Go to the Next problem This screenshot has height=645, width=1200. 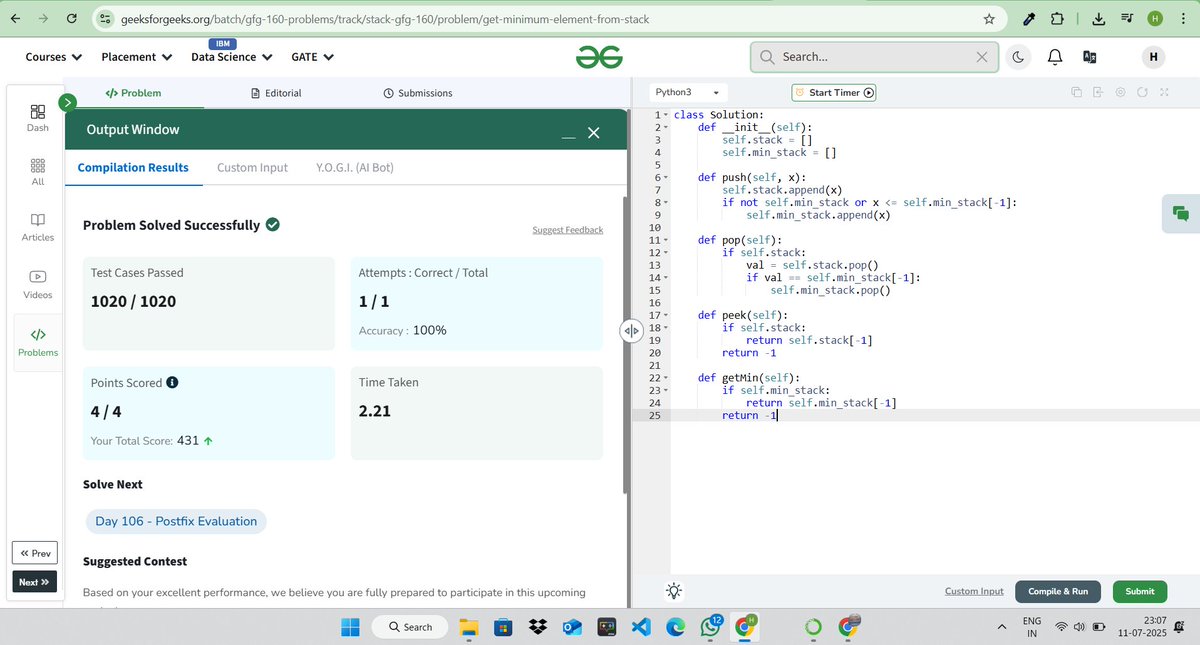pyautogui.click(x=35, y=582)
